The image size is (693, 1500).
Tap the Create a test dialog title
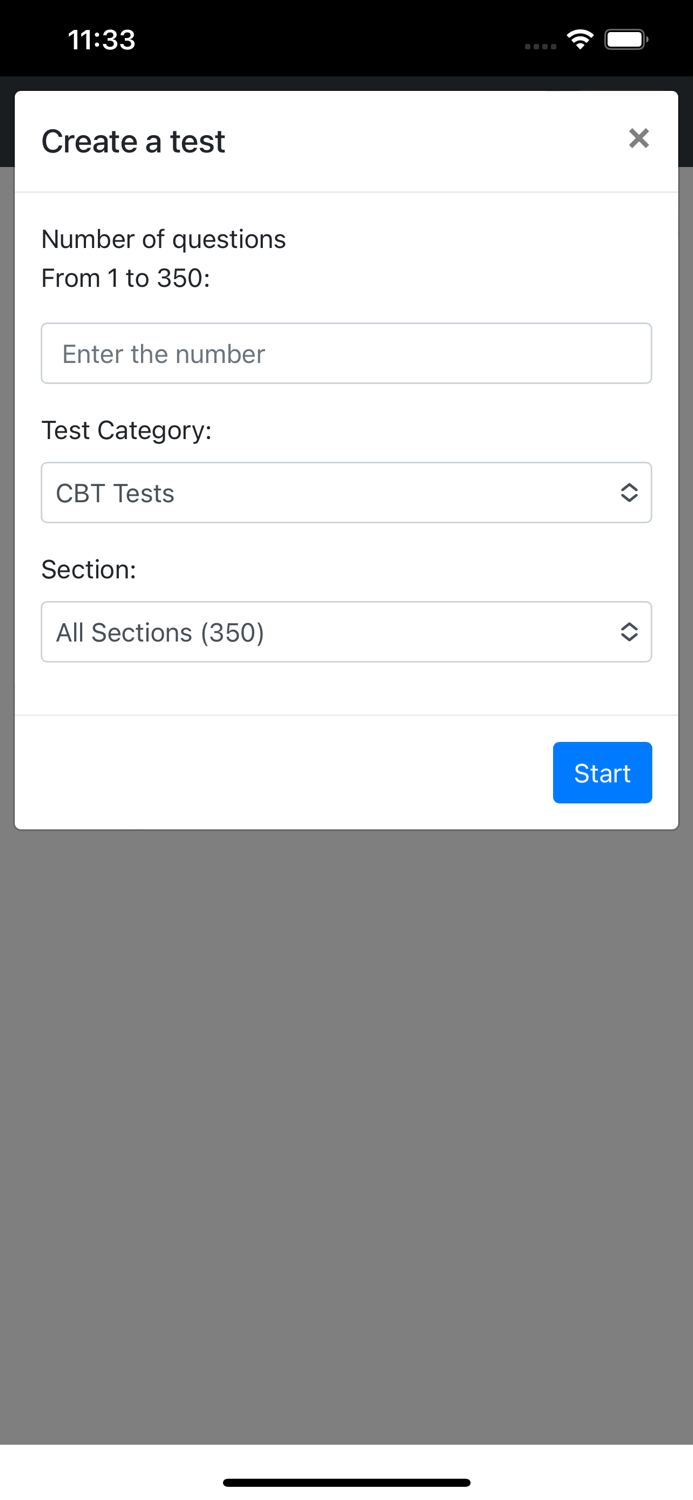(x=132, y=142)
